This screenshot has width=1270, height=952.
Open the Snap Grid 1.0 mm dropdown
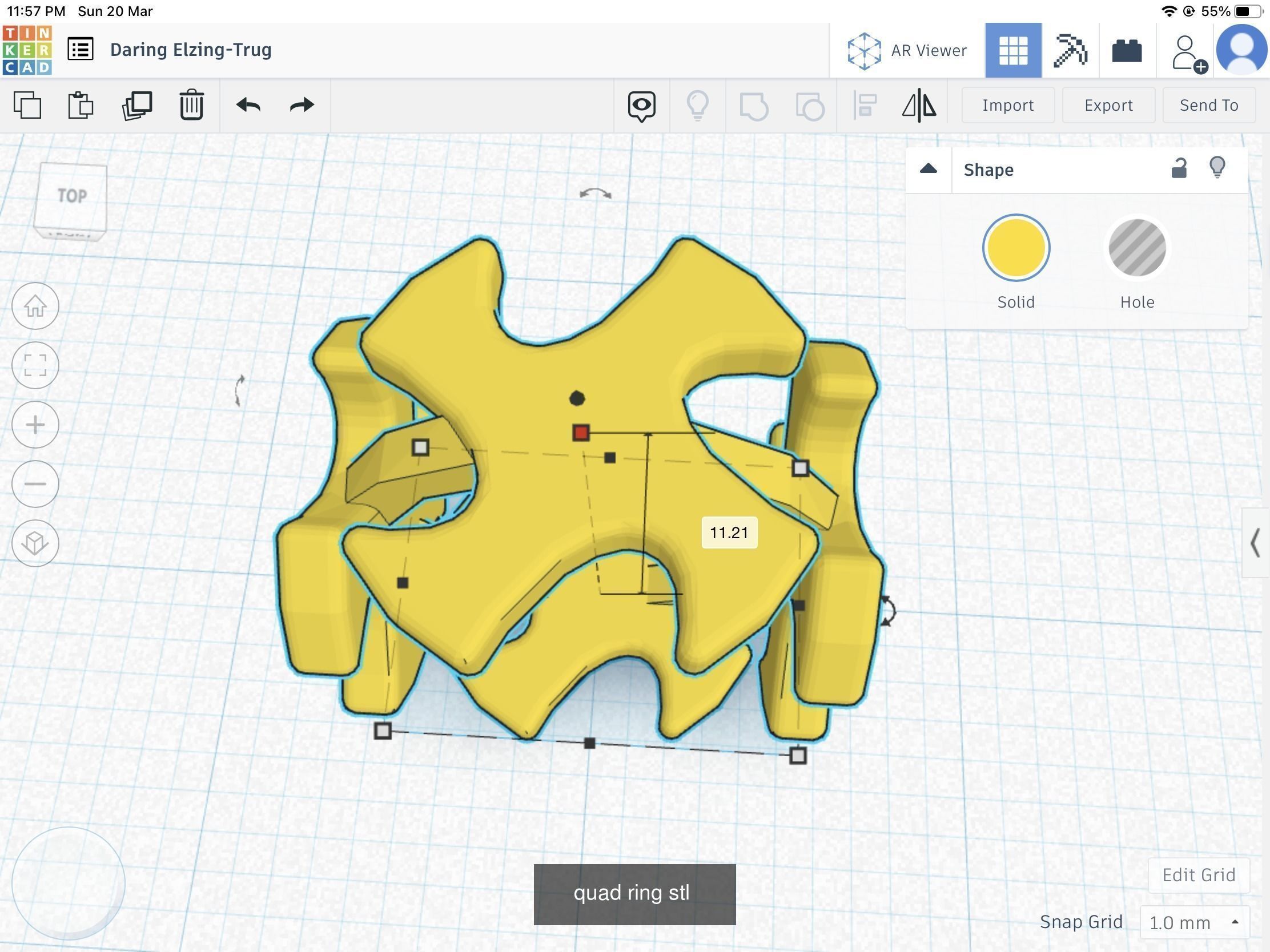[x=1193, y=922]
